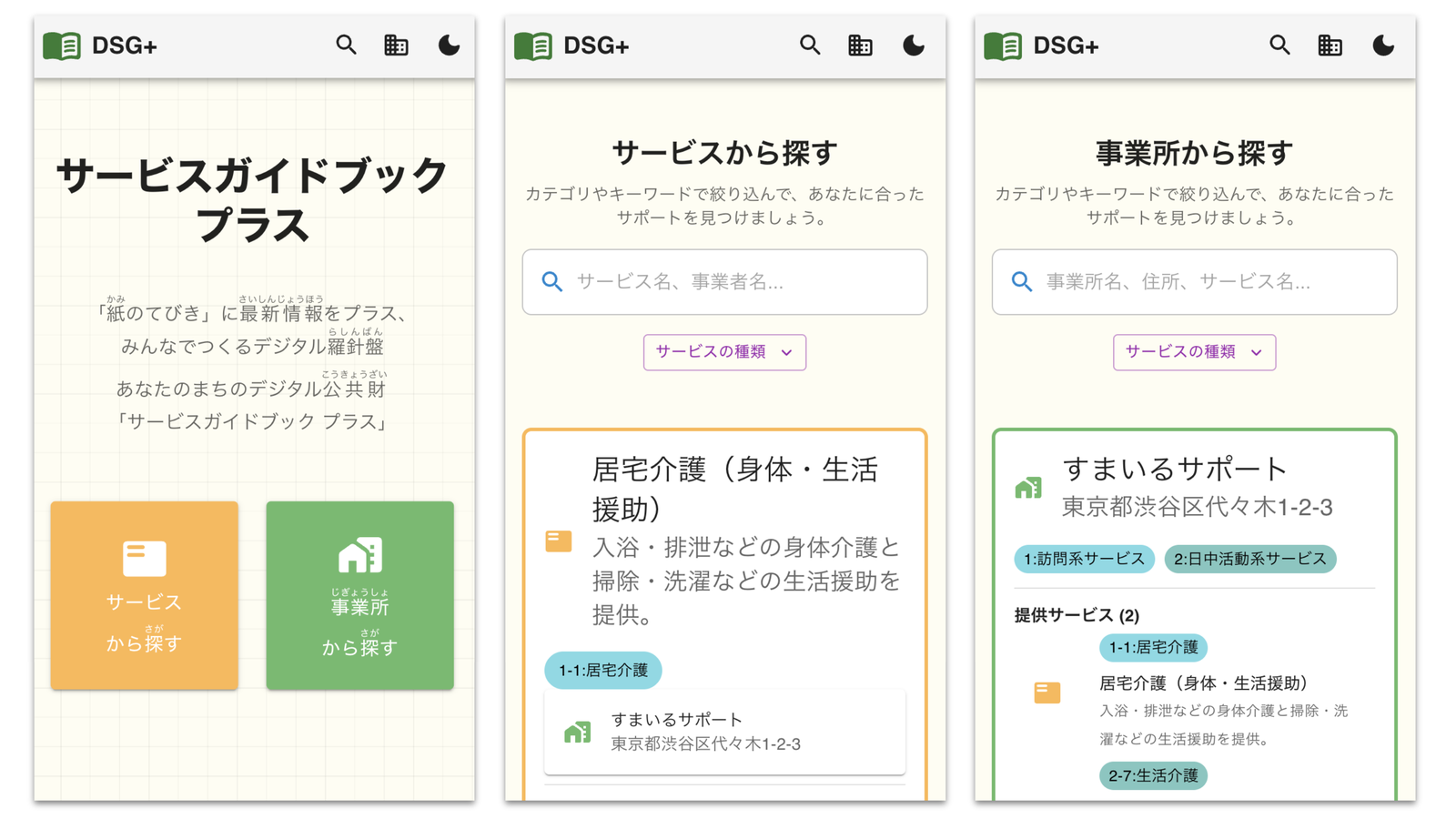
Task: Click the building icon inside the green tile
Action: click(x=359, y=555)
